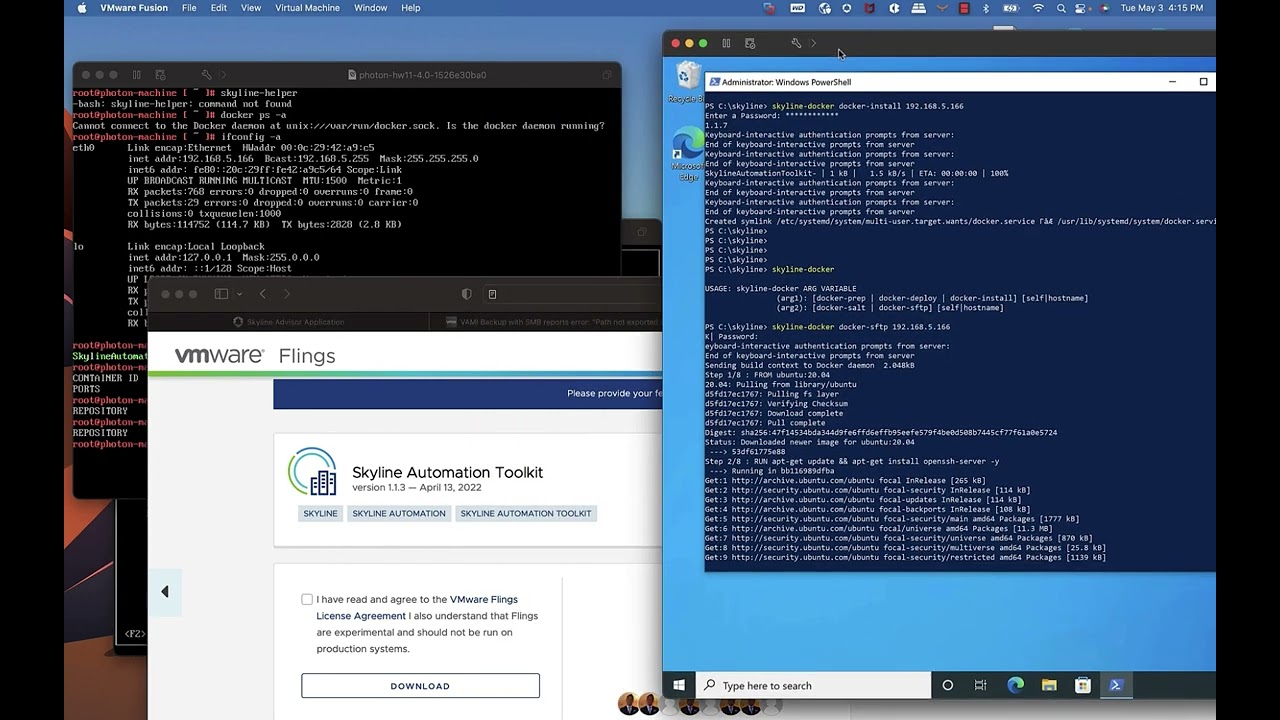Open the Window menu

(370, 8)
